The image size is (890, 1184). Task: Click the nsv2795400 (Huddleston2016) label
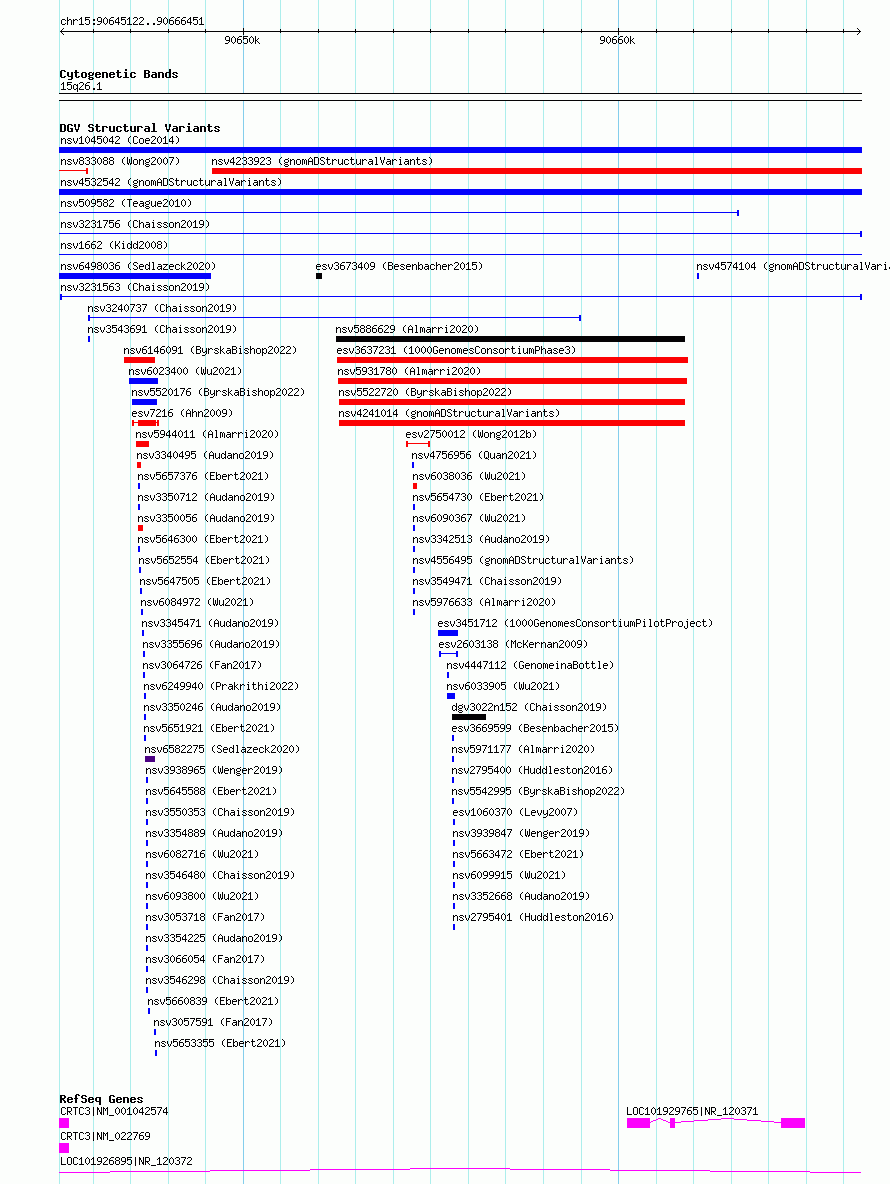[532, 772]
